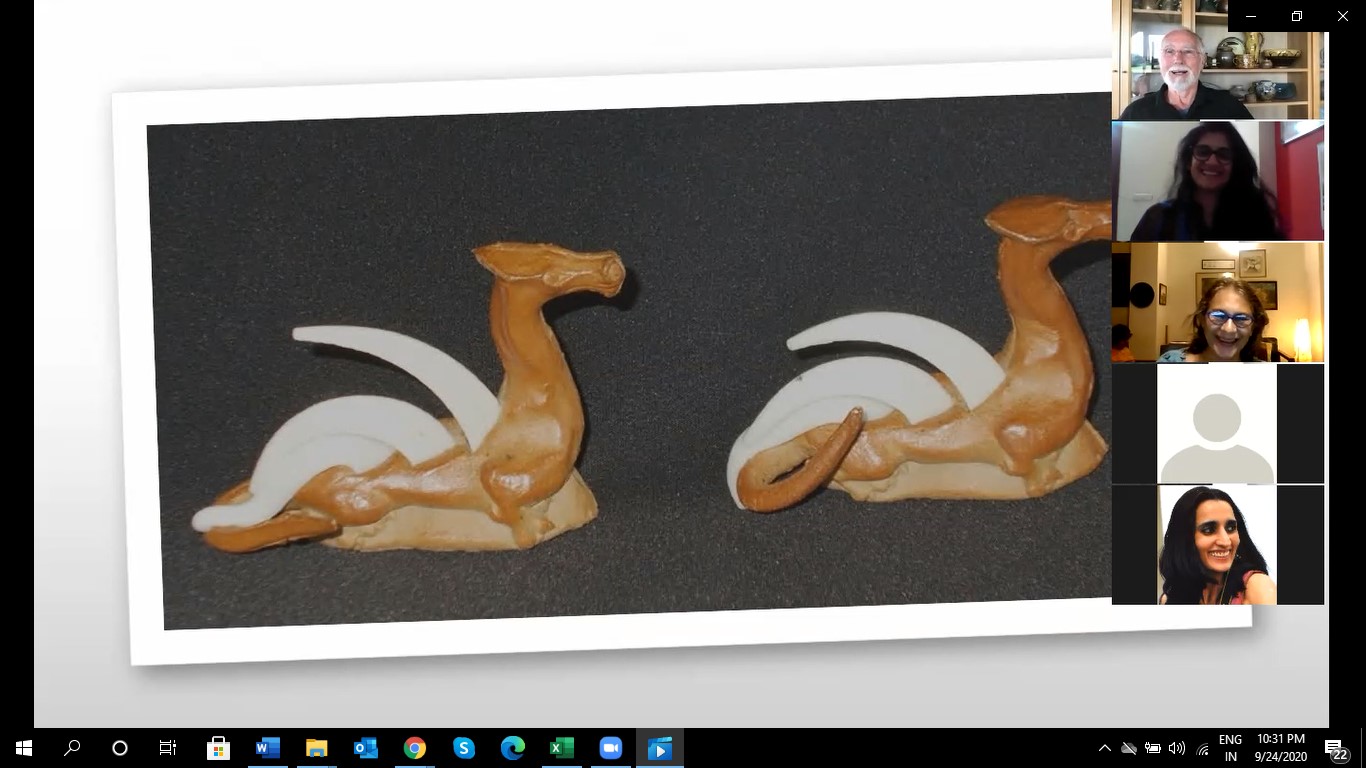Open Wi-Fi network flyout
The width and height of the screenshot is (1366, 768).
pos(1202,748)
